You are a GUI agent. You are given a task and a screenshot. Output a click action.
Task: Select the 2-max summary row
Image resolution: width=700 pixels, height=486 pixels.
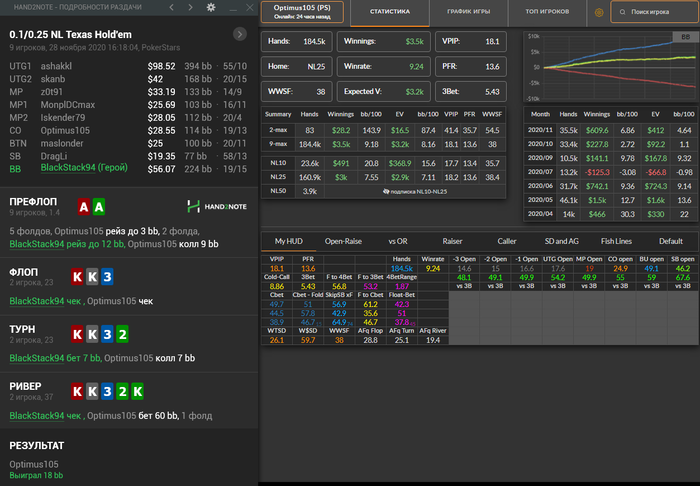pos(383,130)
